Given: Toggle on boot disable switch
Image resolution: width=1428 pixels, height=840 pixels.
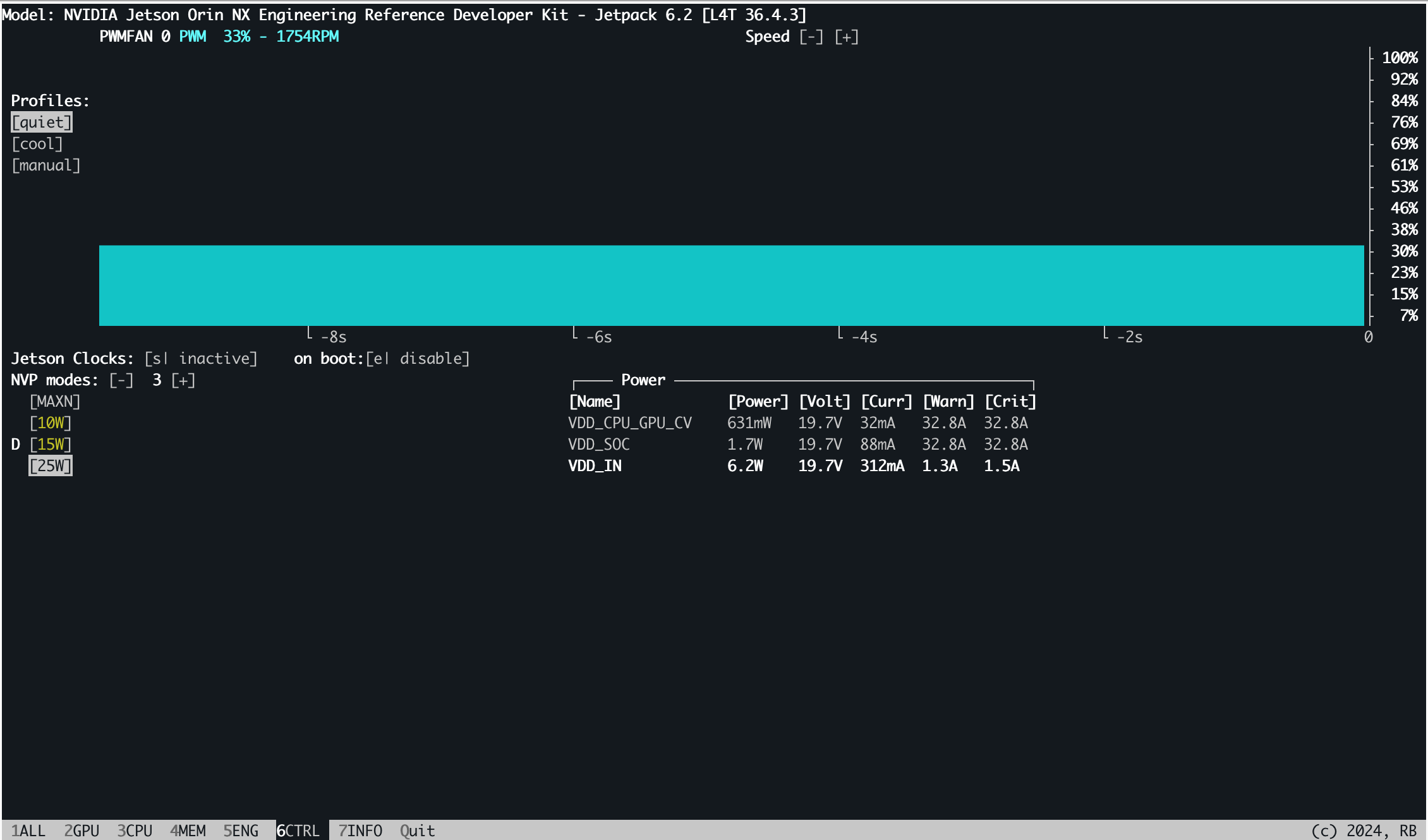Looking at the screenshot, I should (x=418, y=359).
